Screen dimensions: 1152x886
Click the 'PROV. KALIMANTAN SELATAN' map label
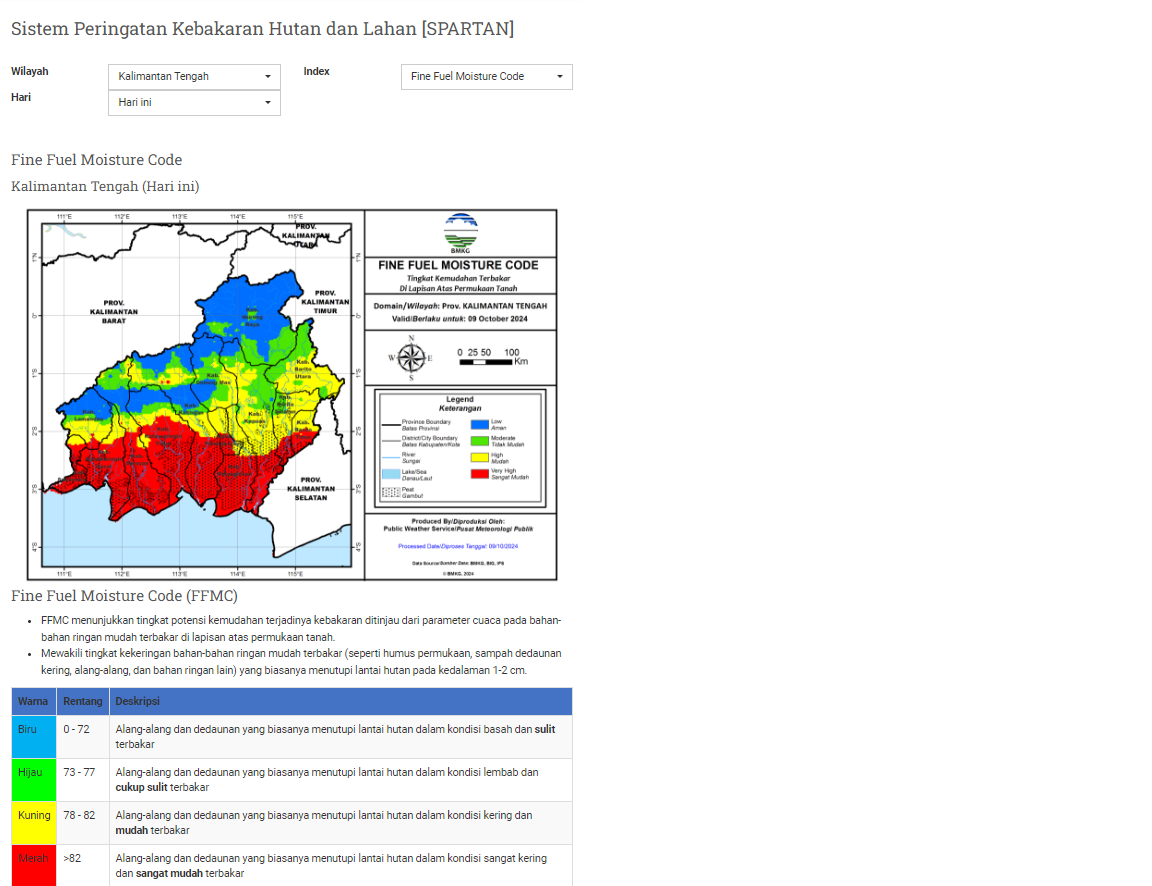coord(311,489)
